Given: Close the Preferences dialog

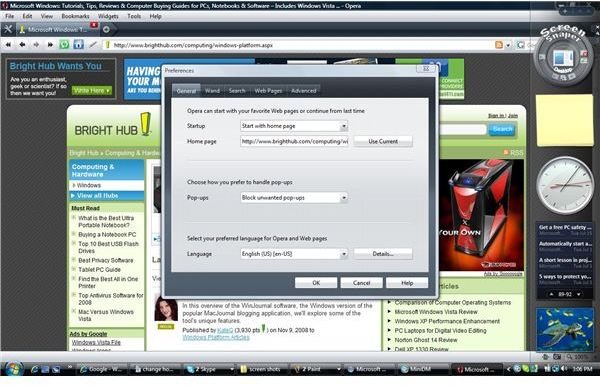Looking at the screenshot, I should click(x=426, y=69).
